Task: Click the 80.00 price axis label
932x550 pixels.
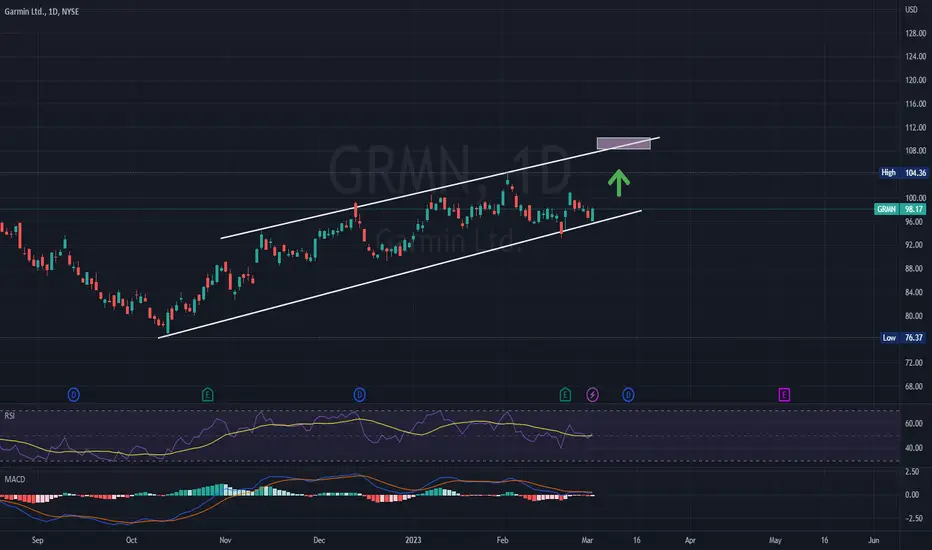Action: (x=914, y=316)
